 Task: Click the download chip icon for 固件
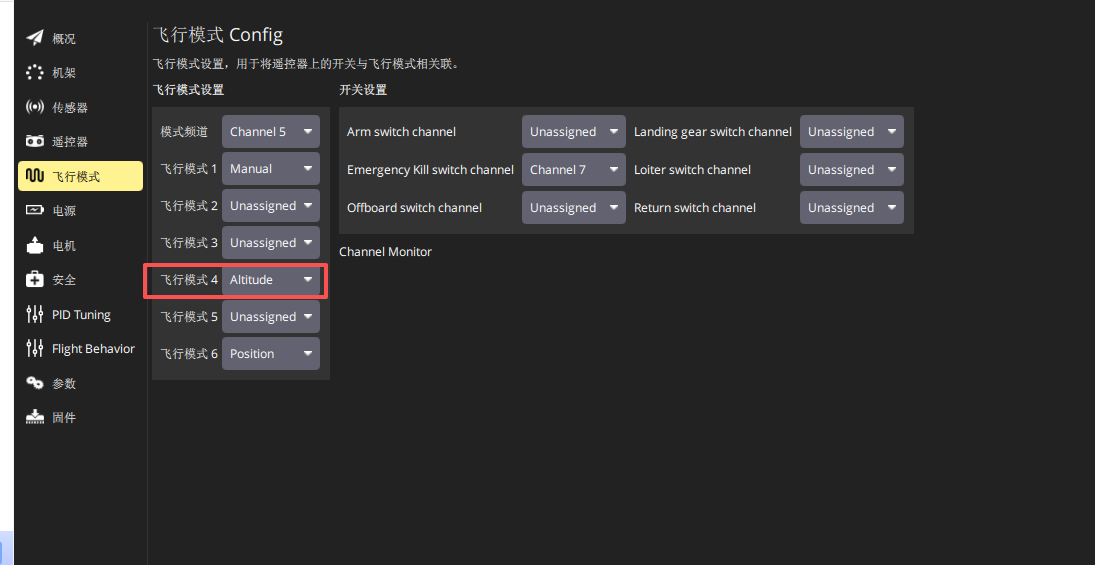pyautogui.click(x=35, y=418)
